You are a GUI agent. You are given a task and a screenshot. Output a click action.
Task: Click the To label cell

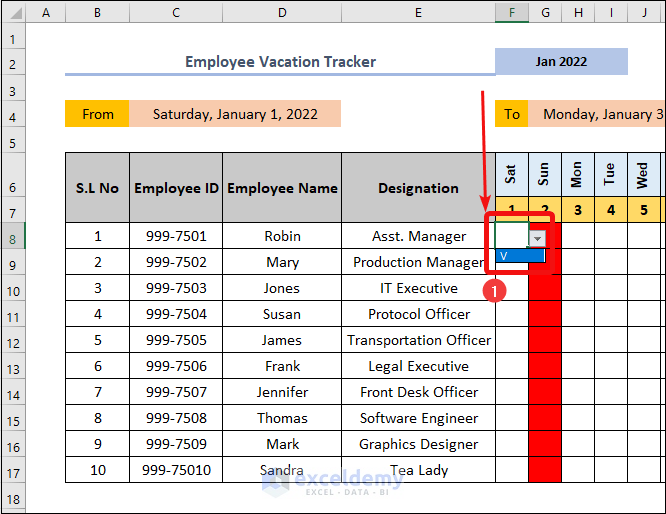(512, 114)
